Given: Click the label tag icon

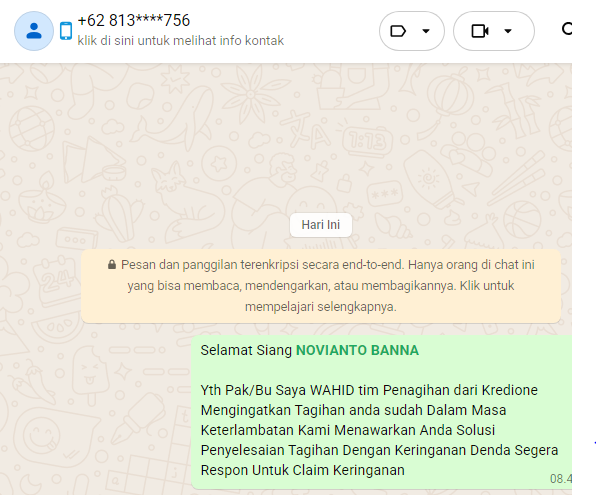Looking at the screenshot, I should pyautogui.click(x=398, y=31).
